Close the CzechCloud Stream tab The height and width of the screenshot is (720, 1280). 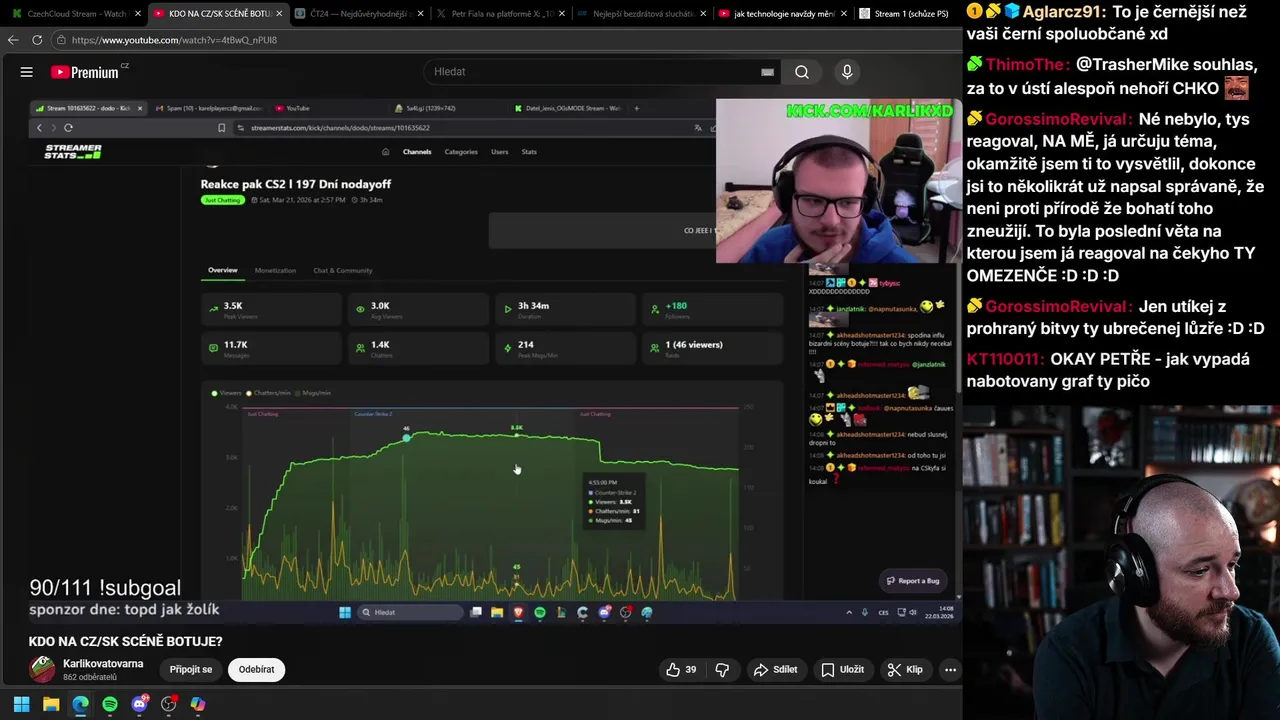click(137, 14)
